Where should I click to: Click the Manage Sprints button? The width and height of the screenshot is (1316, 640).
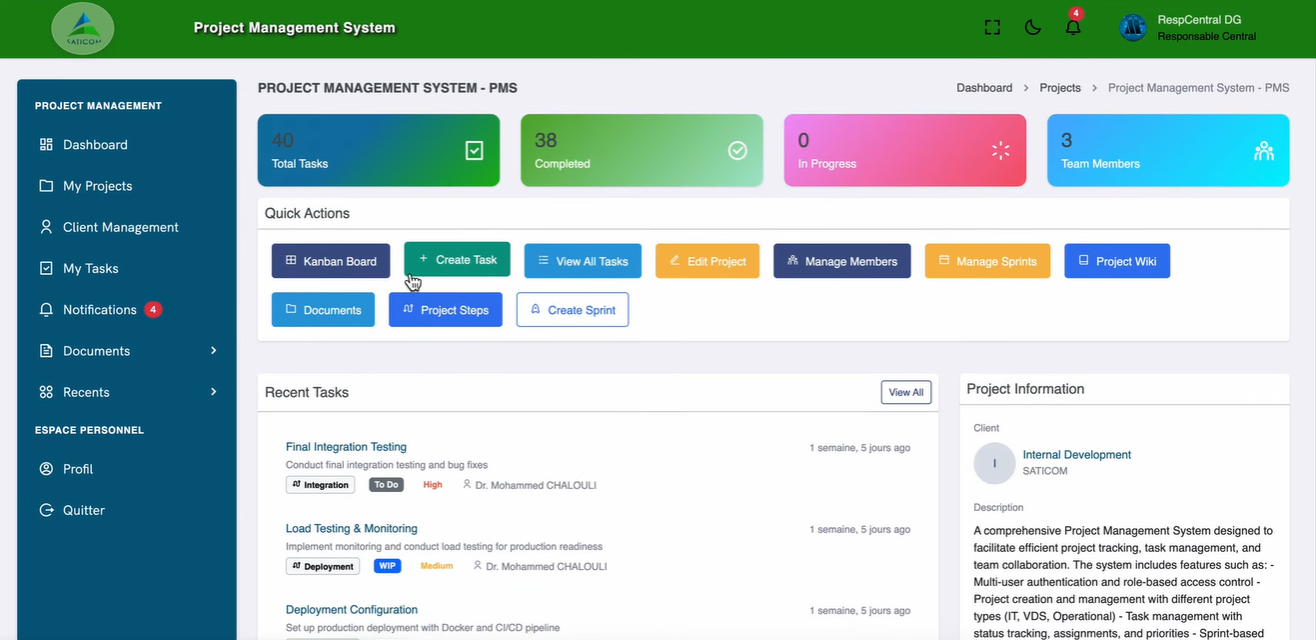(x=987, y=261)
